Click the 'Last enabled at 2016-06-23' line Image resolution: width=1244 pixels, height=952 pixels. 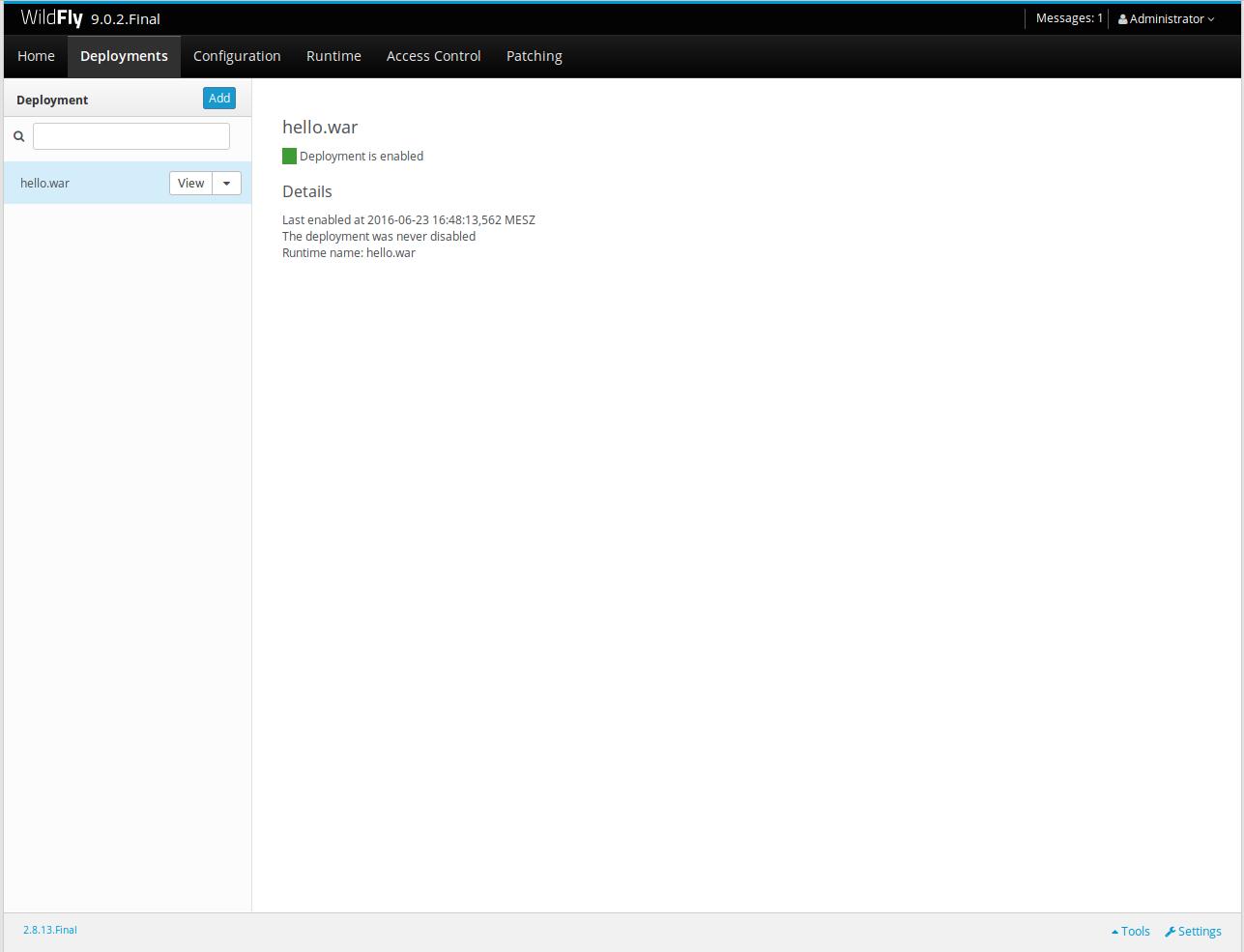point(409,219)
